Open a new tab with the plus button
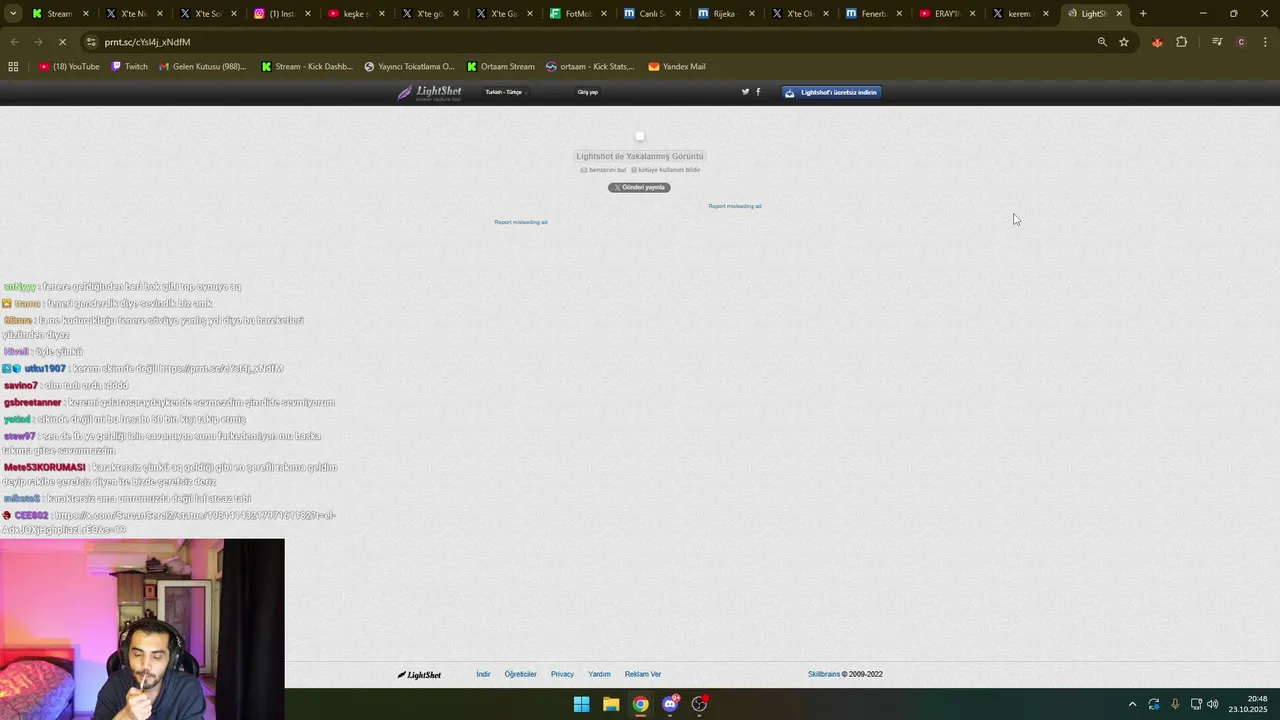Image resolution: width=1280 pixels, height=720 pixels. click(1143, 14)
